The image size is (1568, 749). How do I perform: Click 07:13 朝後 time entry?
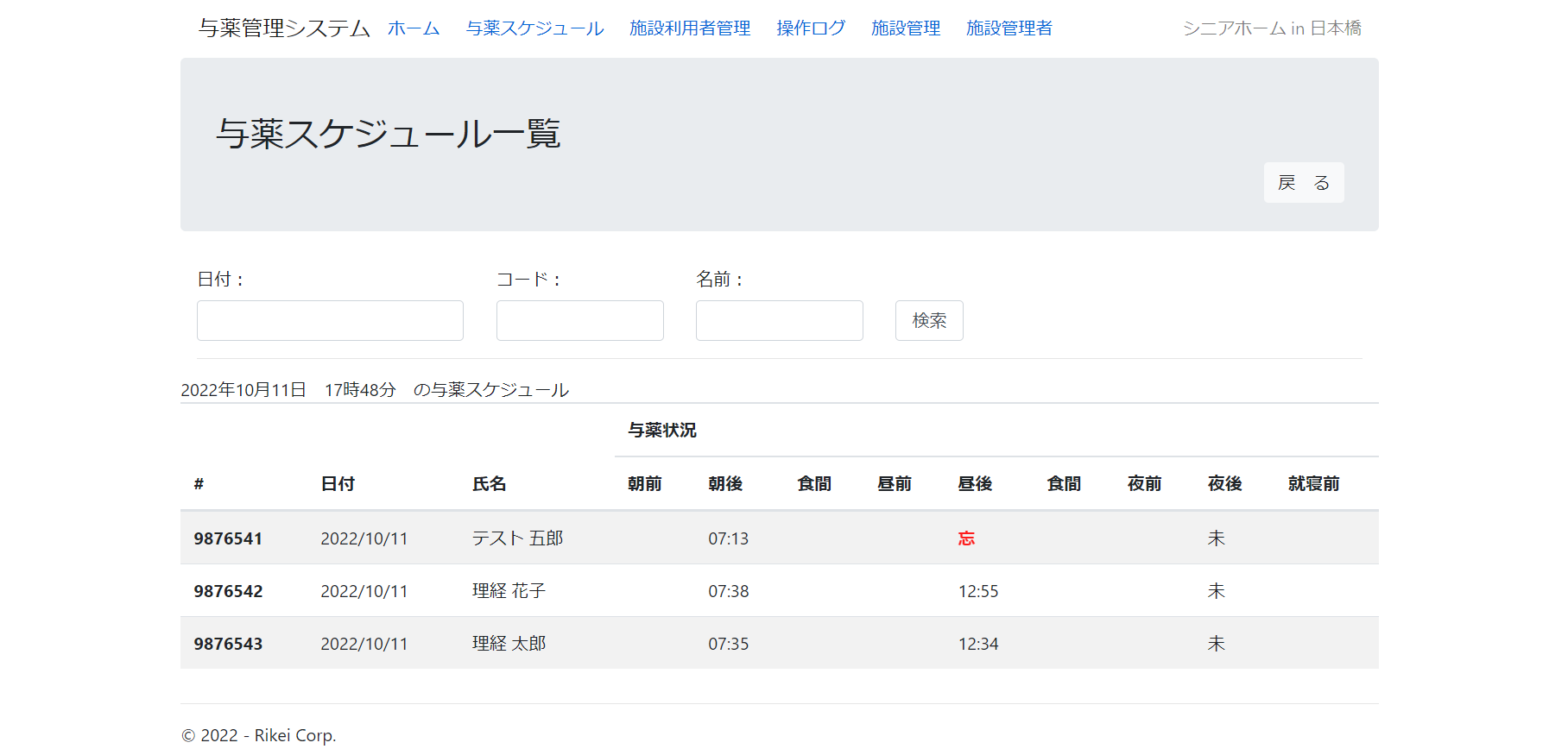[x=728, y=538]
